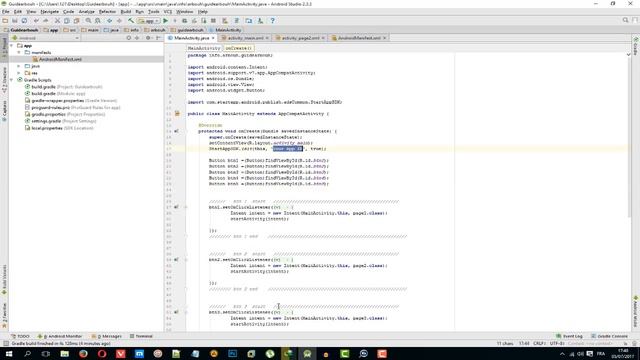
Task: Open the app run configuration dropdown
Action: point(149,20)
